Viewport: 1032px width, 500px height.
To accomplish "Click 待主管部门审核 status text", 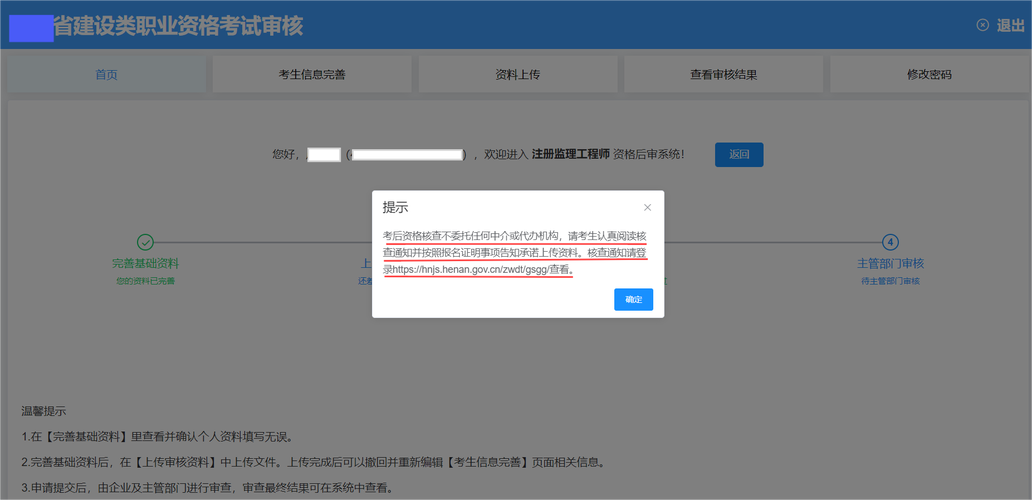I will tap(890, 281).
